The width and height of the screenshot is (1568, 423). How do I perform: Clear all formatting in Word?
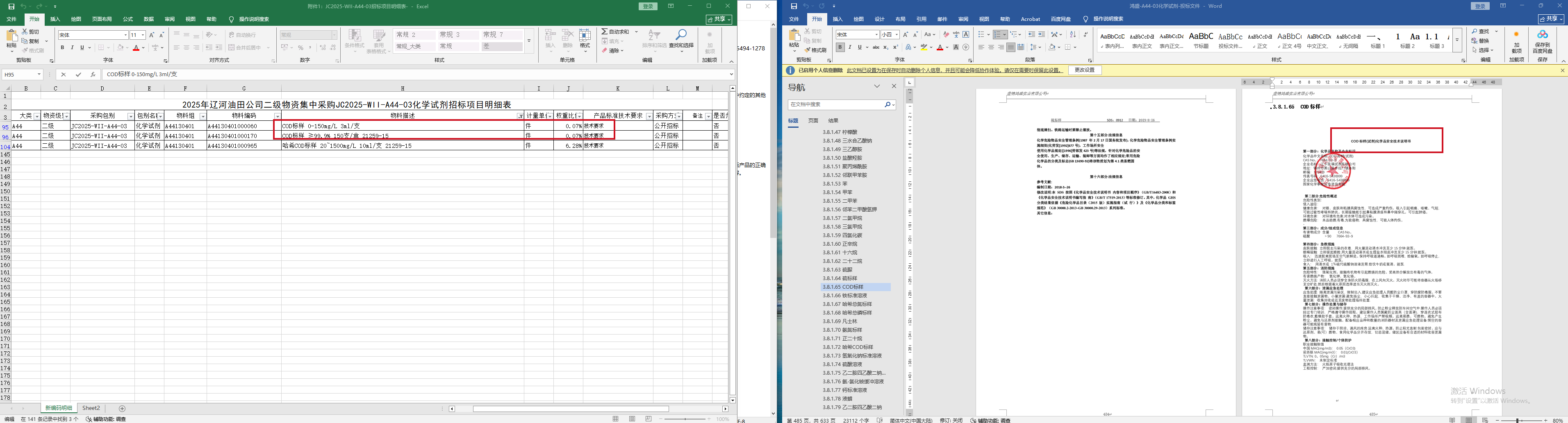click(x=946, y=35)
